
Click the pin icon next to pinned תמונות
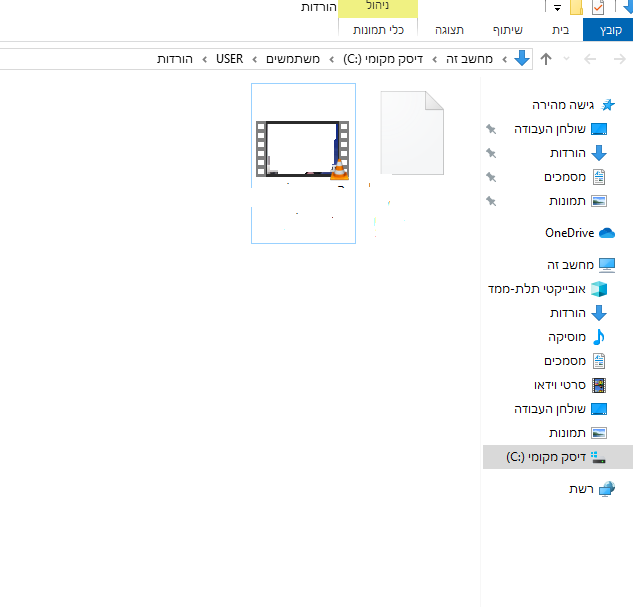(x=491, y=201)
